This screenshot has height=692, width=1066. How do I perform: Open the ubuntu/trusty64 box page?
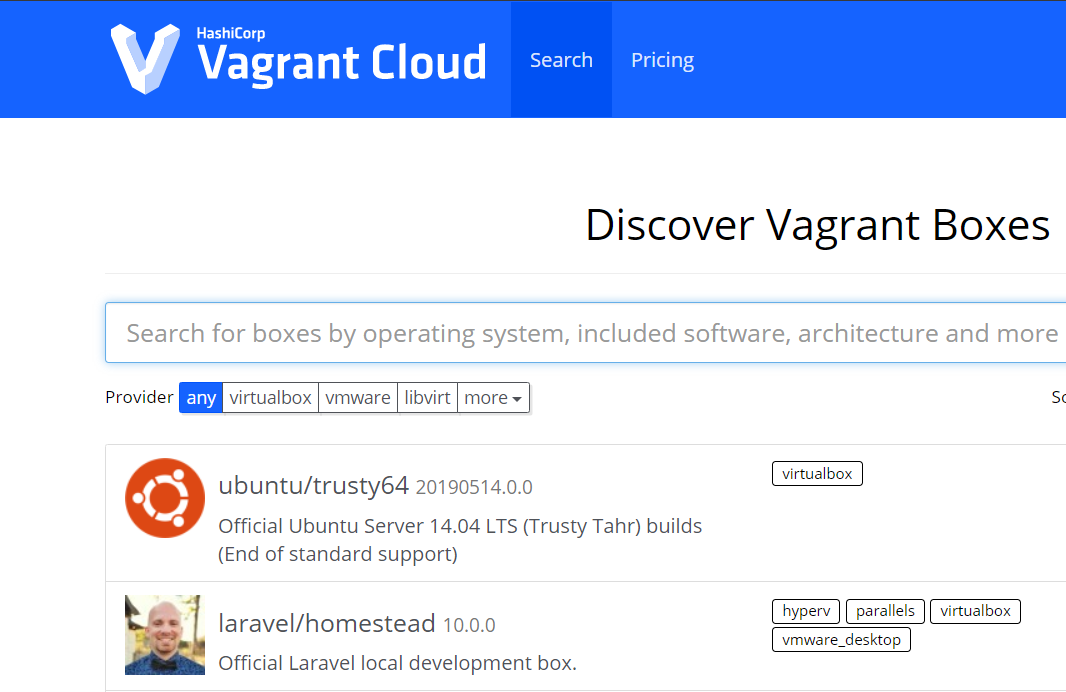pos(311,486)
